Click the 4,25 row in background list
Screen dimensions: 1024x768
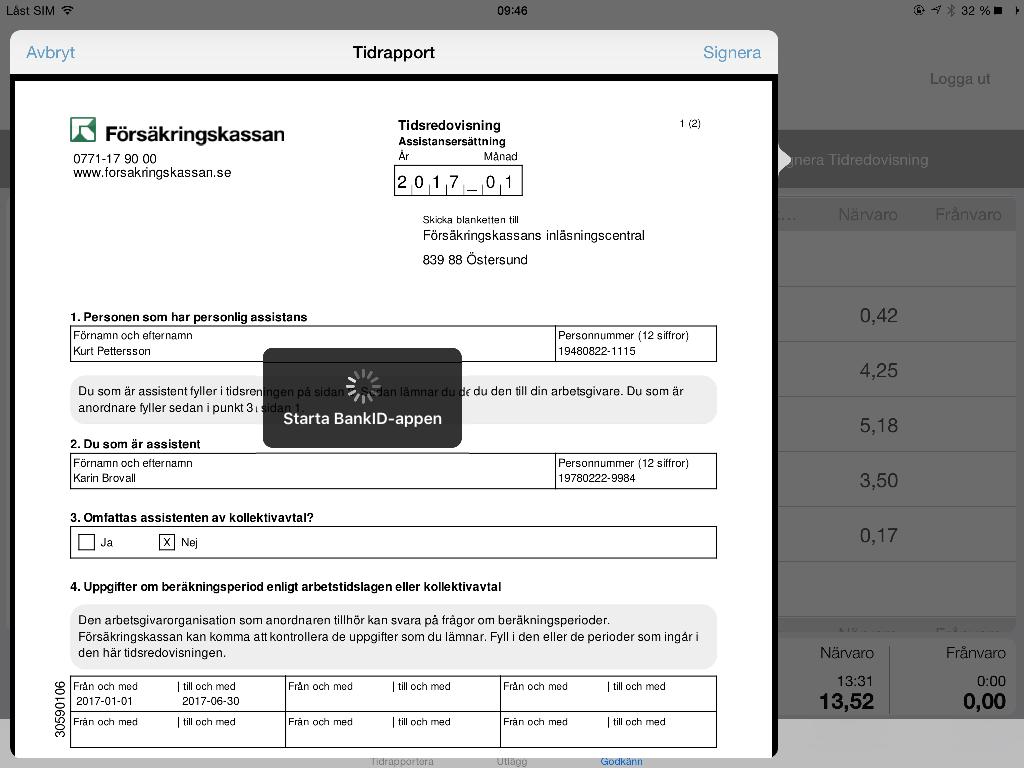896,370
